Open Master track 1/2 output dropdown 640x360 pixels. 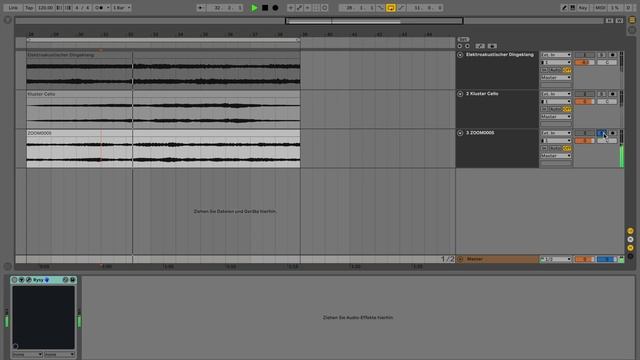point(556,259)
